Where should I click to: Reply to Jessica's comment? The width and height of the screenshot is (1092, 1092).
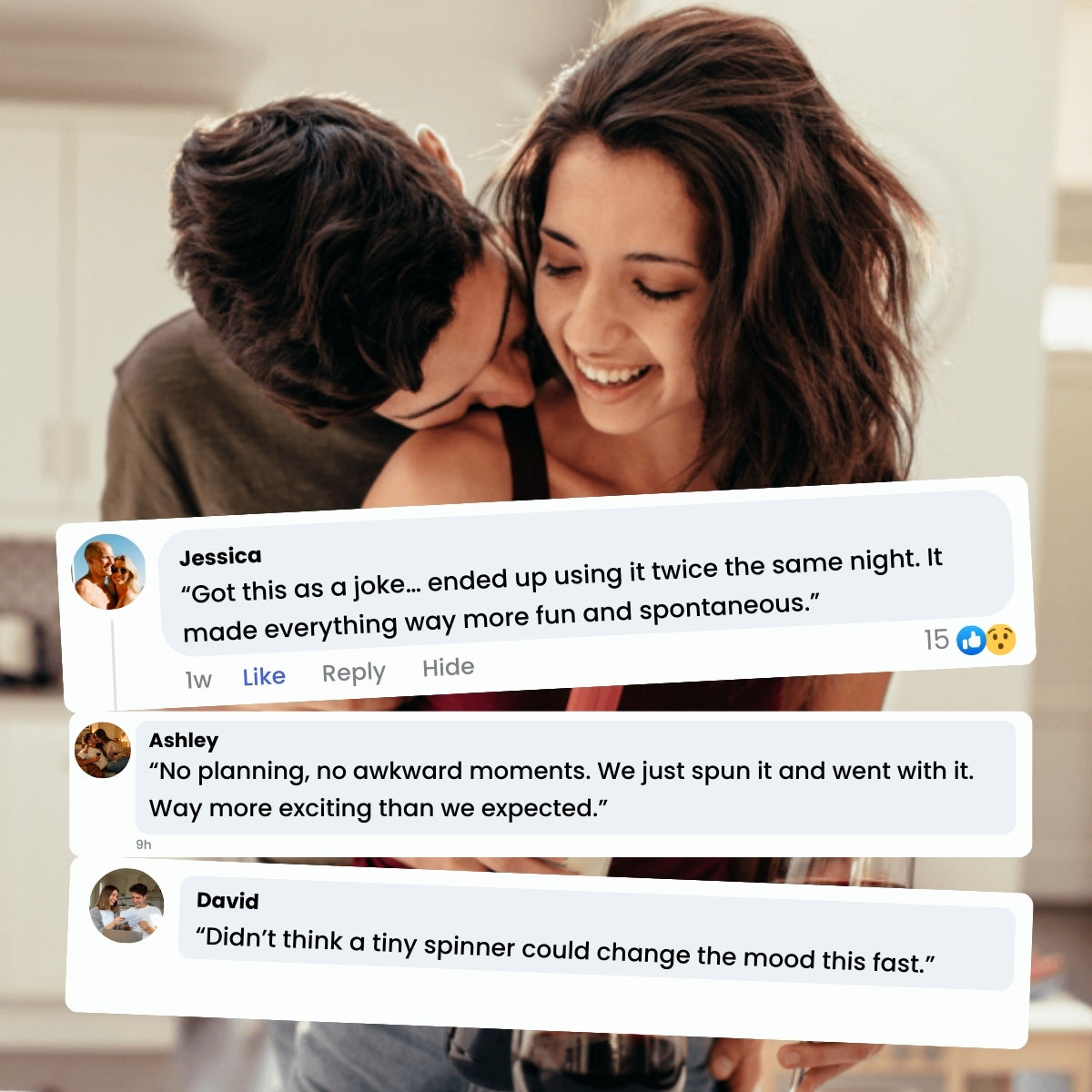tap(354, 672)
